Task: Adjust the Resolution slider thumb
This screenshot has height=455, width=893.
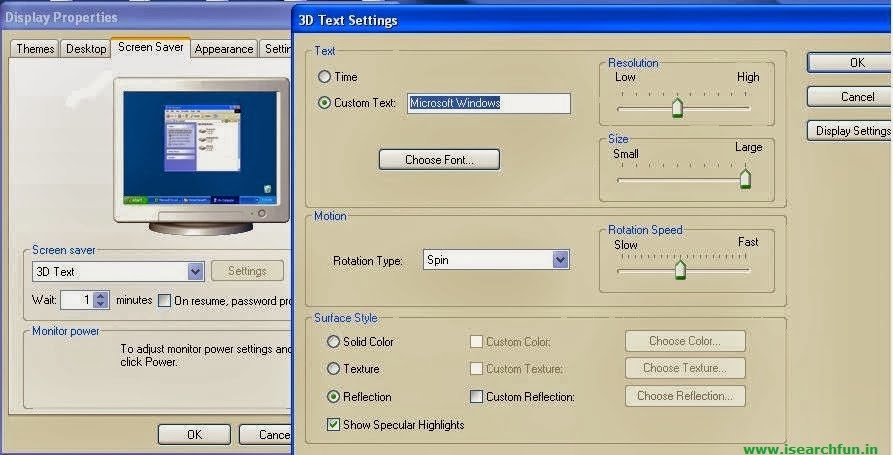Action: pyautogui.click(x=677, y=106)
